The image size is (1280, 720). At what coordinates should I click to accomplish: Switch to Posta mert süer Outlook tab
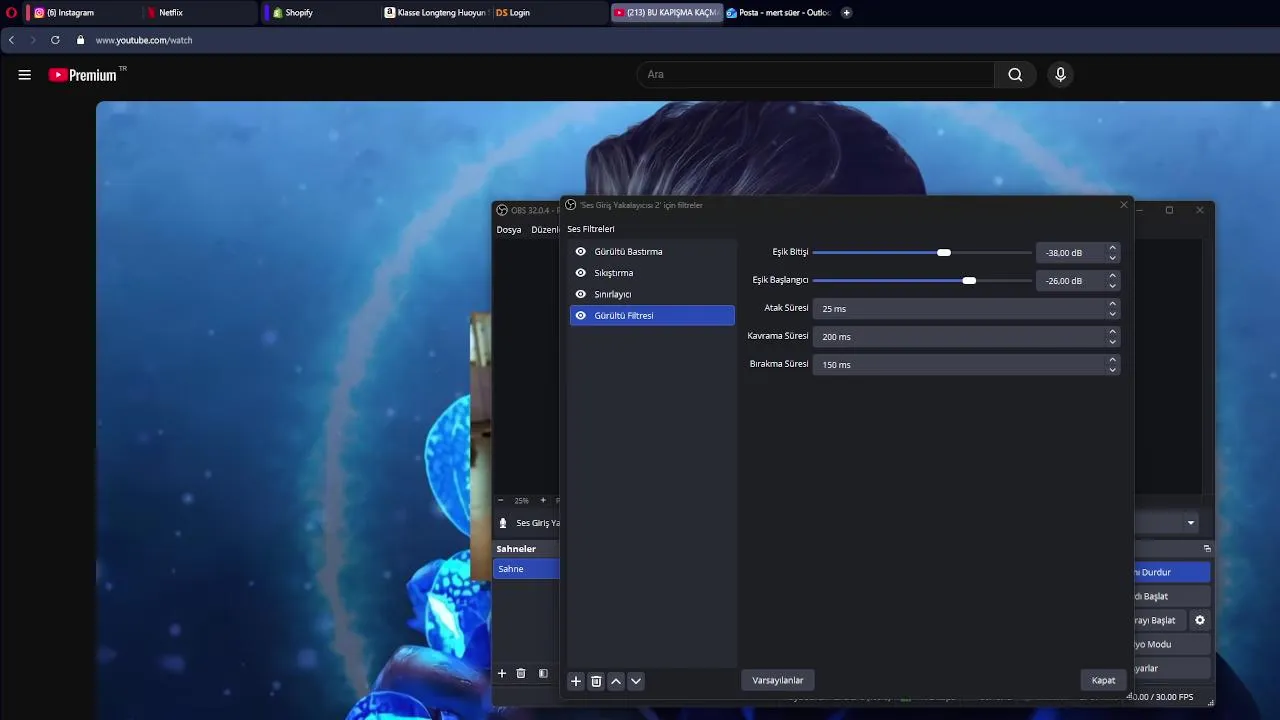coord(779,13)
